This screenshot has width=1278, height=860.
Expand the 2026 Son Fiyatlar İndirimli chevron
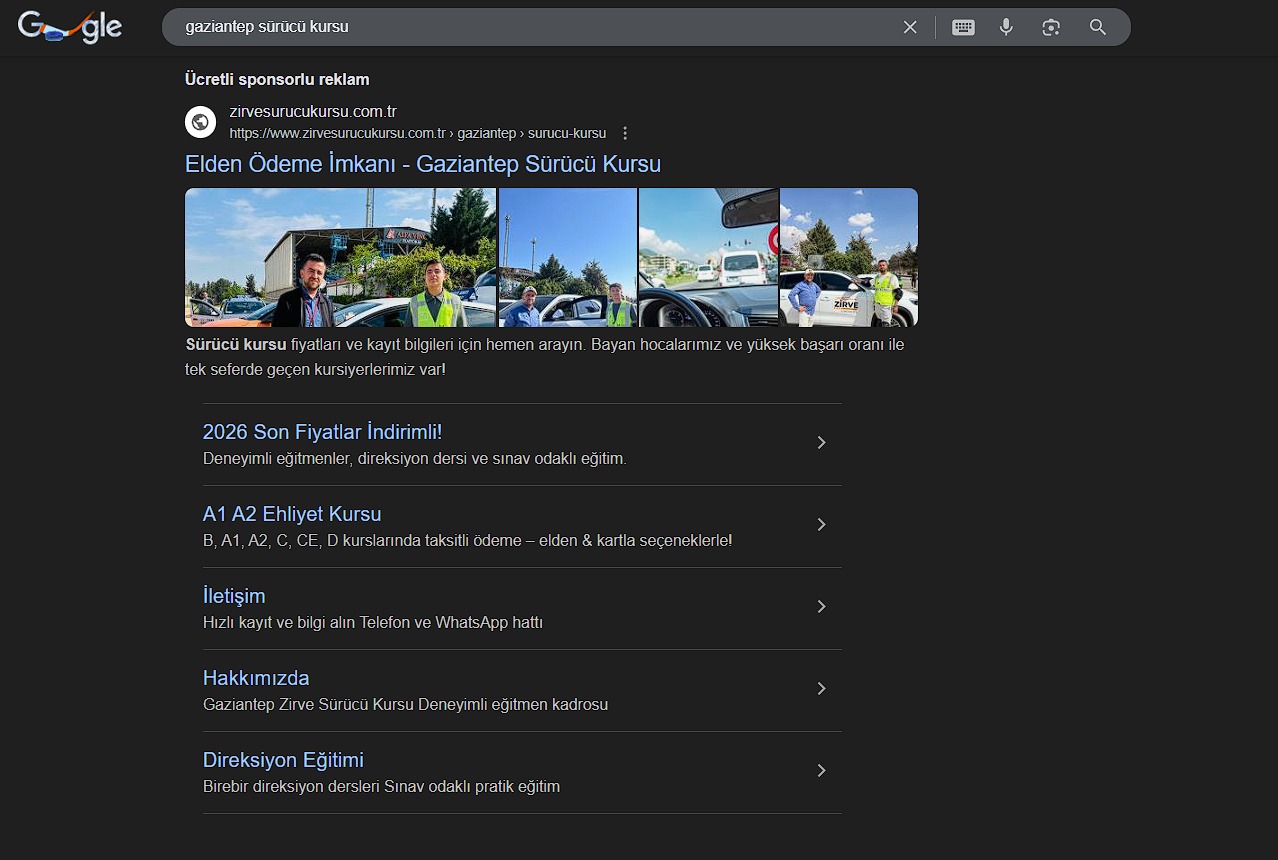[x=821, y=442]
